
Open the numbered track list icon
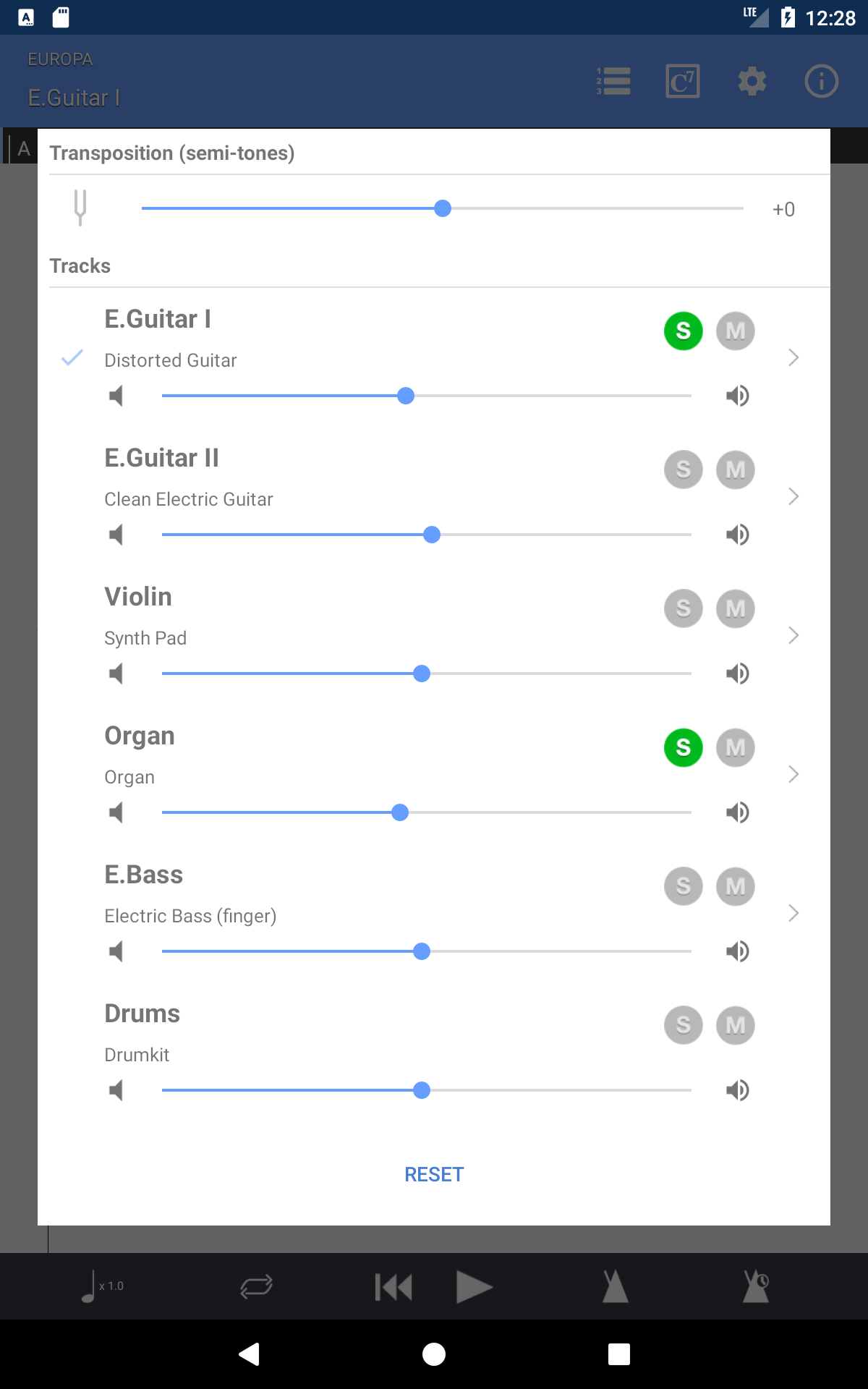[613, 81]
